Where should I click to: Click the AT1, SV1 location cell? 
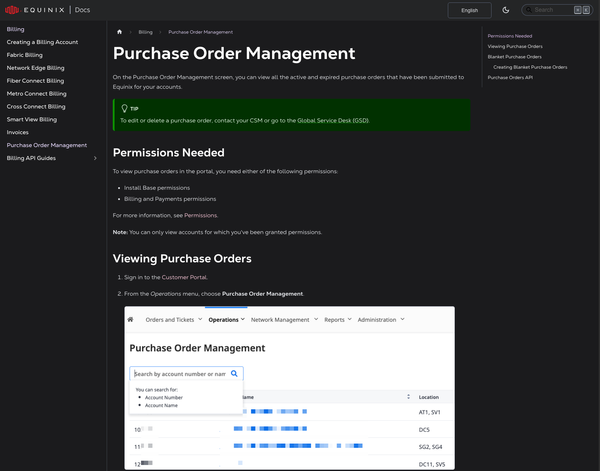pyautogui.click(x=429, y=412)
